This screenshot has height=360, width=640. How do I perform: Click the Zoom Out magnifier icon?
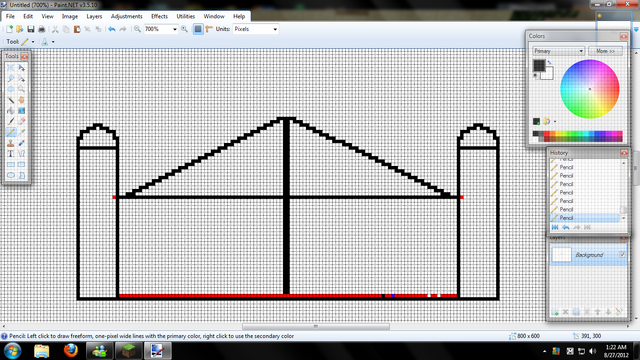137,29
